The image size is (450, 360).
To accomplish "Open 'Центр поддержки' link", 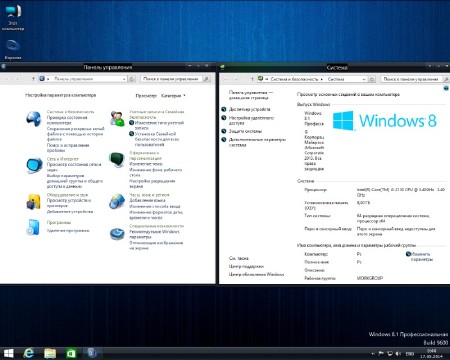I will pos(246,266).
